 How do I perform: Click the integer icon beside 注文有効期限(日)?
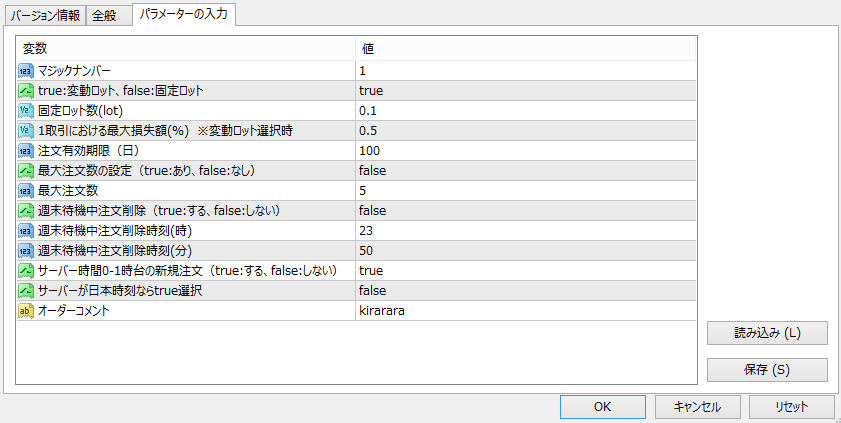click(x=27, y=151)
